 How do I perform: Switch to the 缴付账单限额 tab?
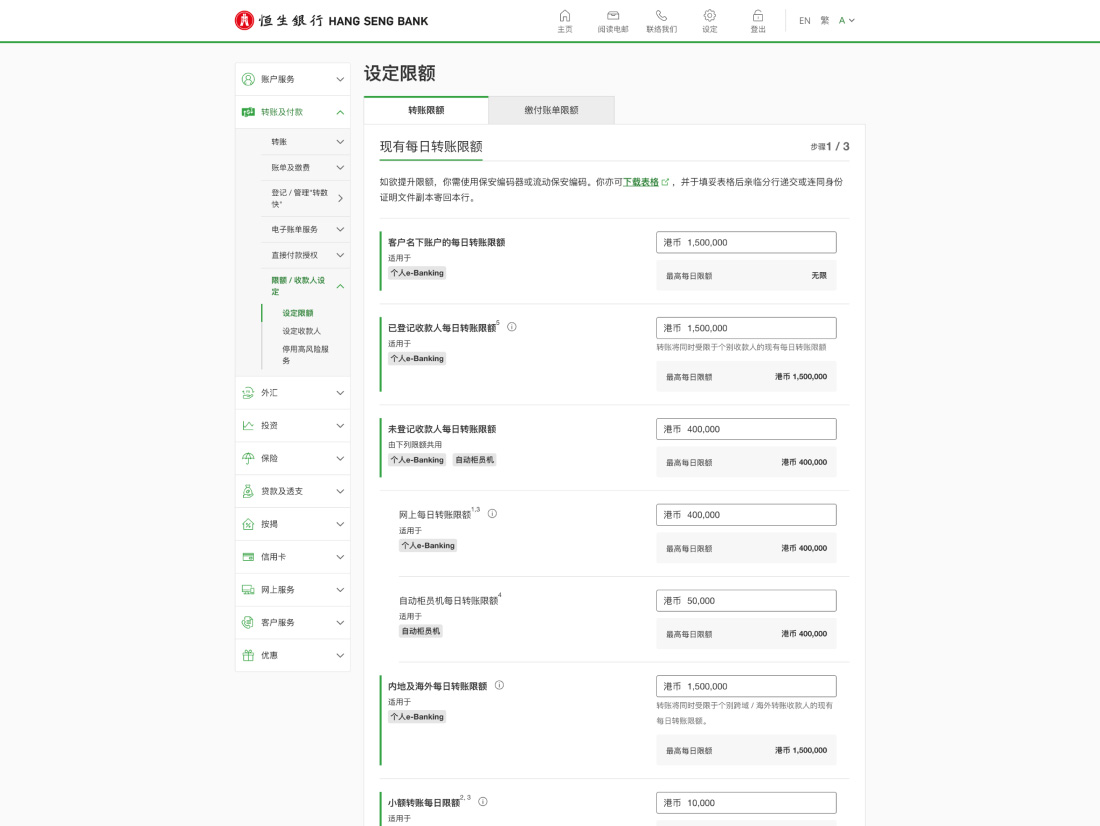point(551,110)
